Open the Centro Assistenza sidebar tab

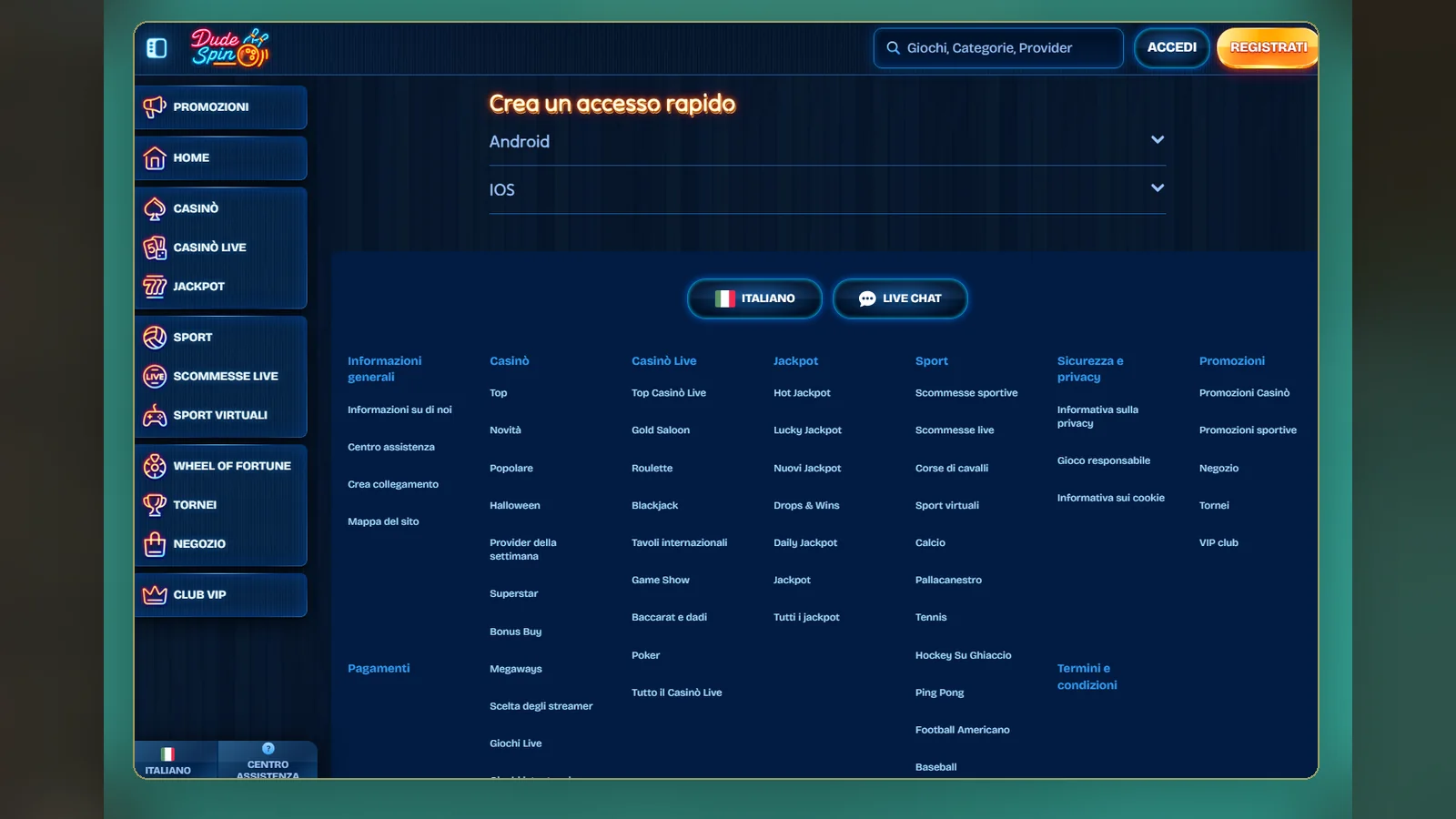click(268, 761)
